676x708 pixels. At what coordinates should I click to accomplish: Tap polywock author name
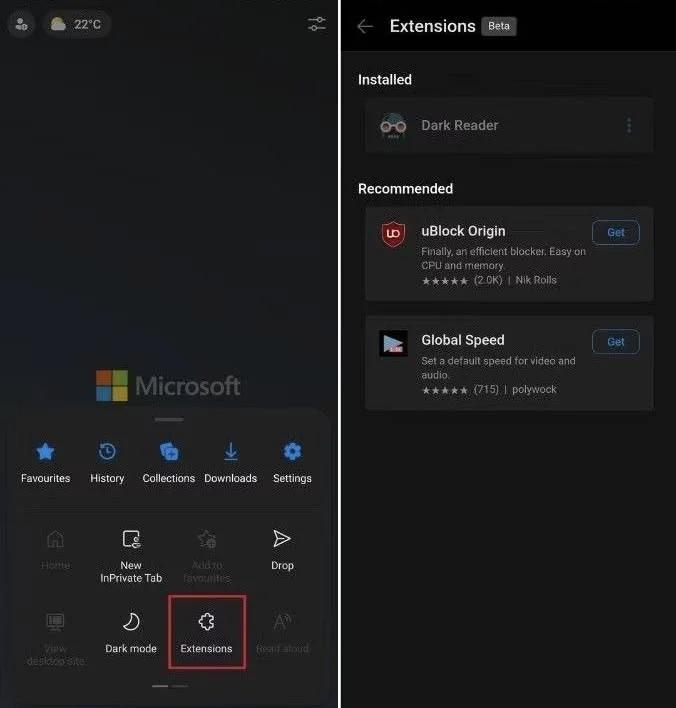pos(534,389)
